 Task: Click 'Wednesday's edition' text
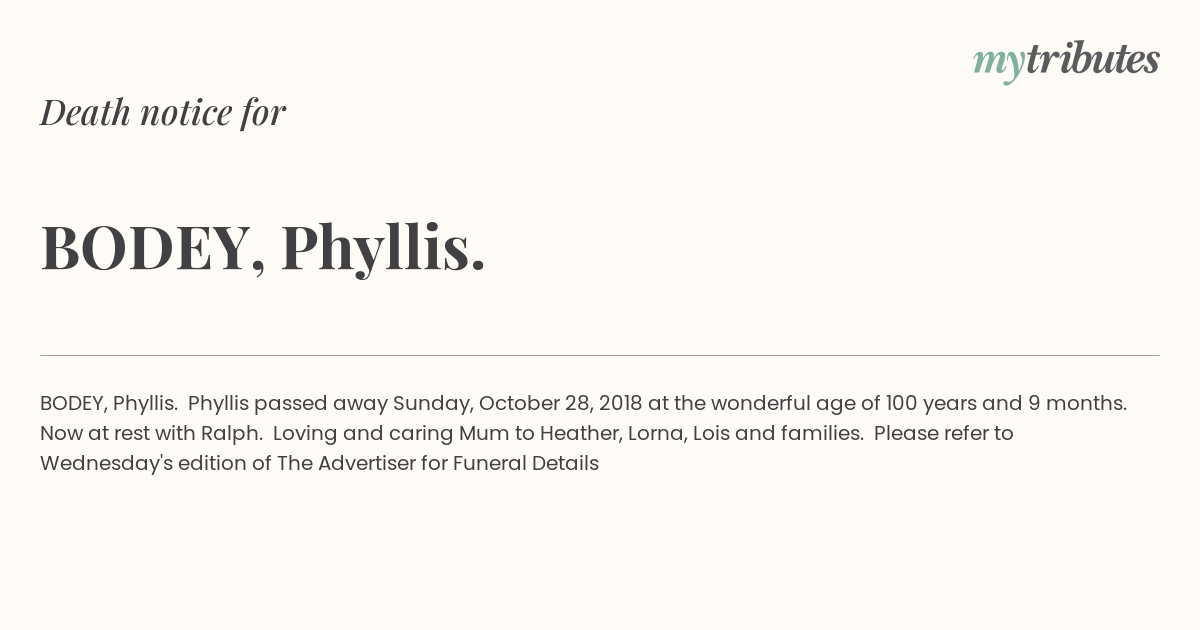pos(153,464)
